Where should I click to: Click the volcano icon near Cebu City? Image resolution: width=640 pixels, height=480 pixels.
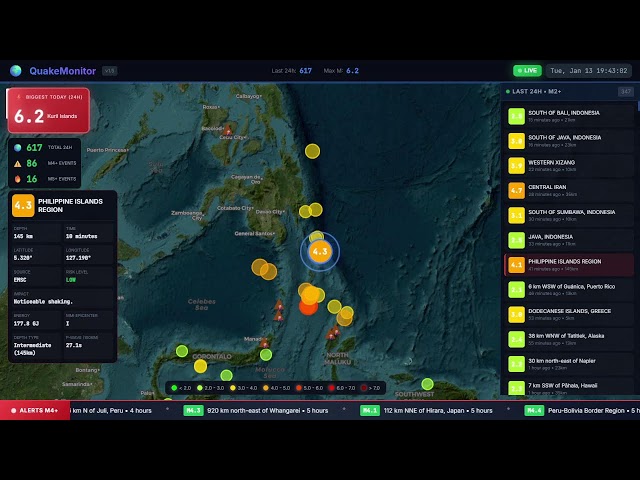(228, 130)
